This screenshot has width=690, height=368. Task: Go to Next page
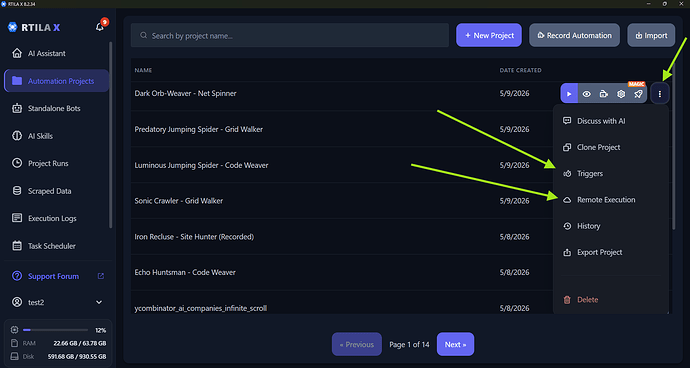[455, 344]
